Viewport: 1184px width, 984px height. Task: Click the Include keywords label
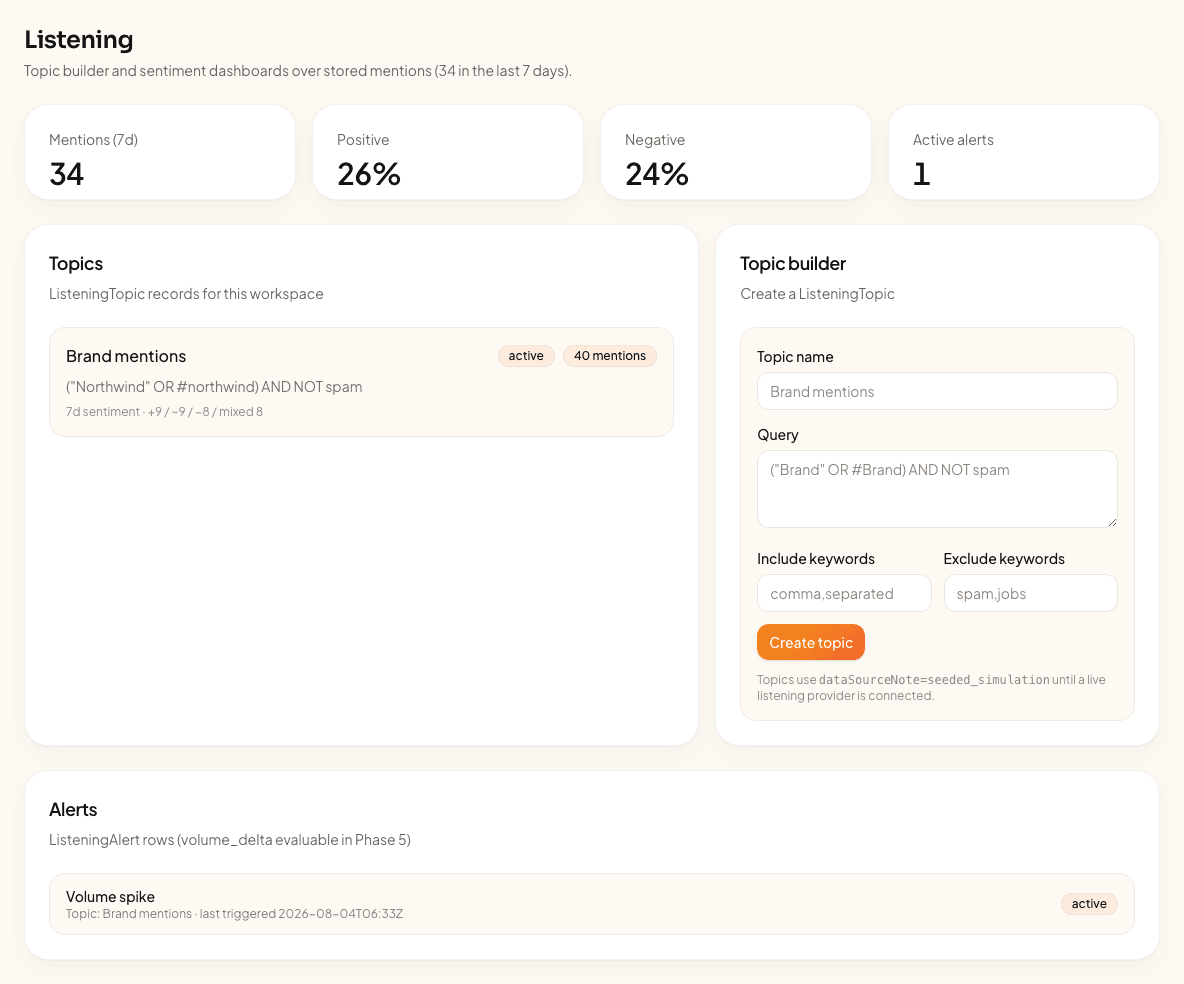click(816, 559)
